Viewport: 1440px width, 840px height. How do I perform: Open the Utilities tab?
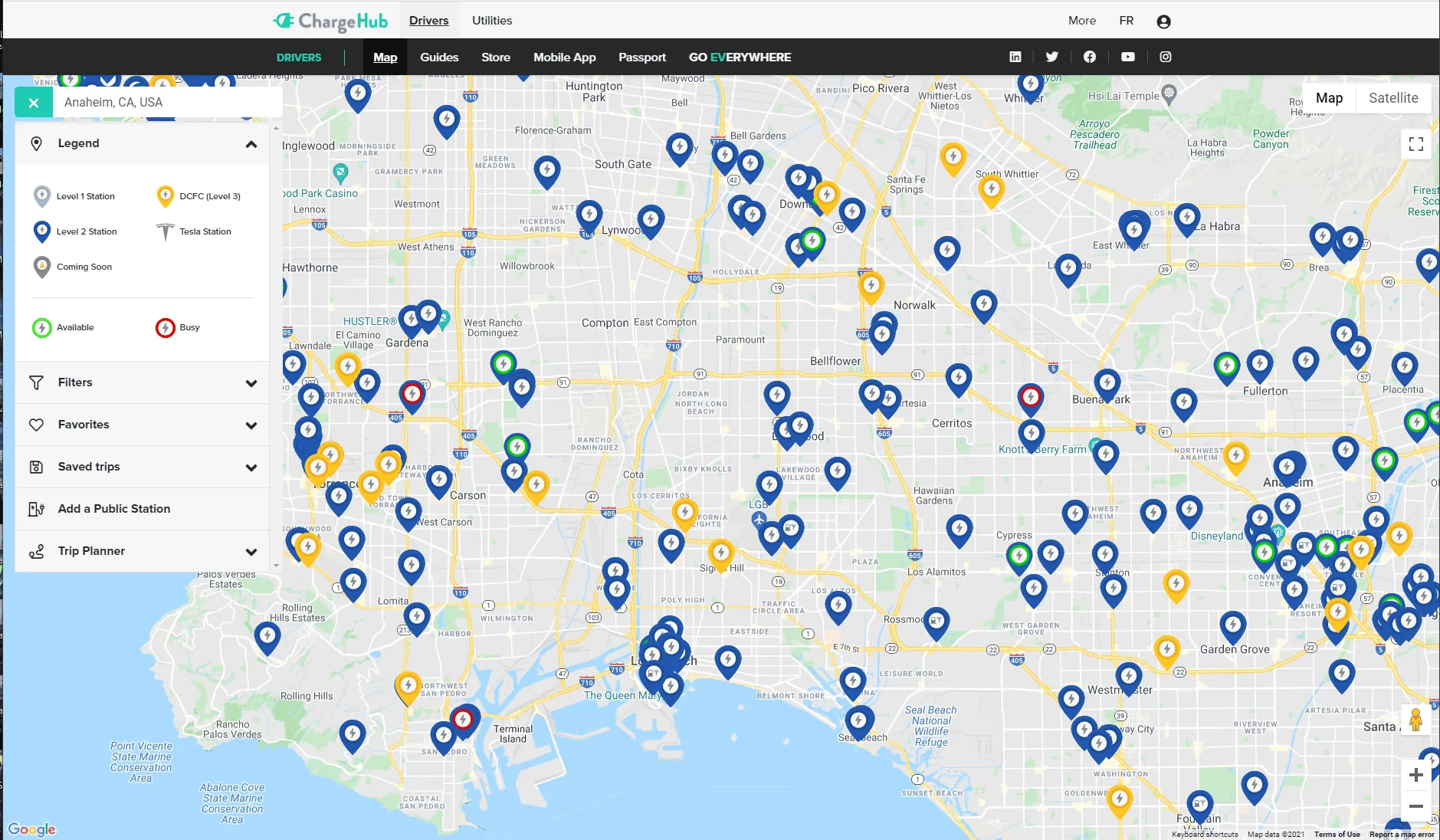(x=492, y=21)
